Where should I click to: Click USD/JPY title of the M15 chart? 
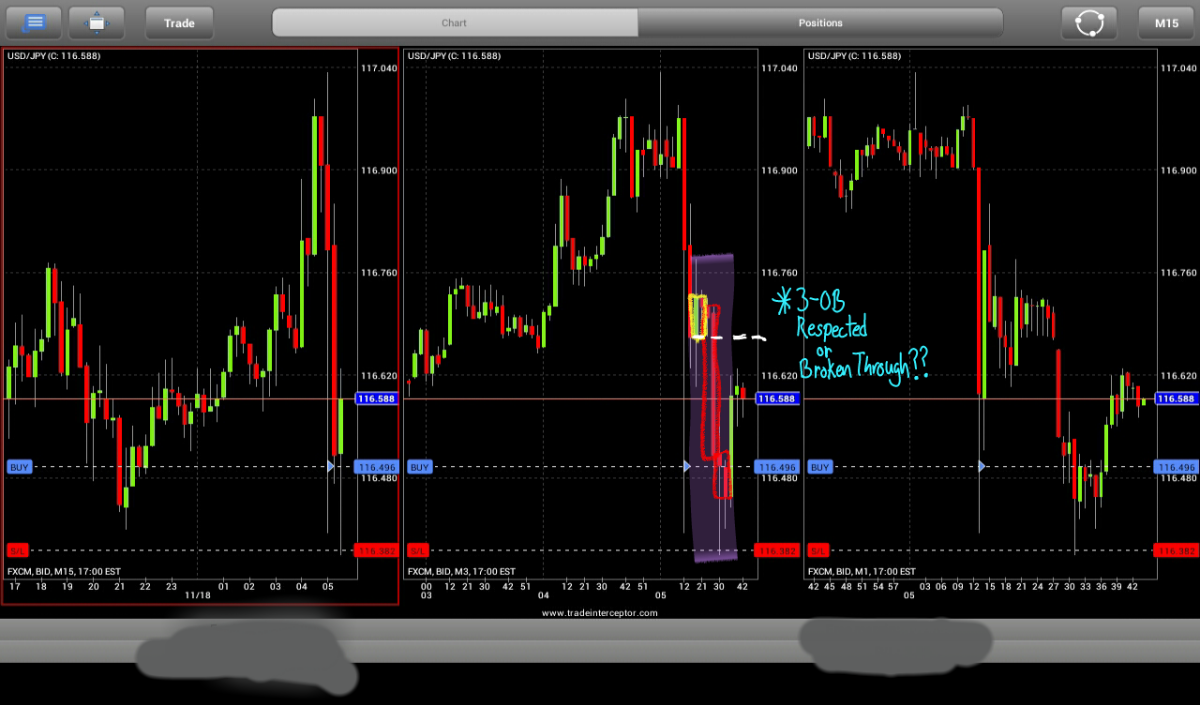[54, 56]
